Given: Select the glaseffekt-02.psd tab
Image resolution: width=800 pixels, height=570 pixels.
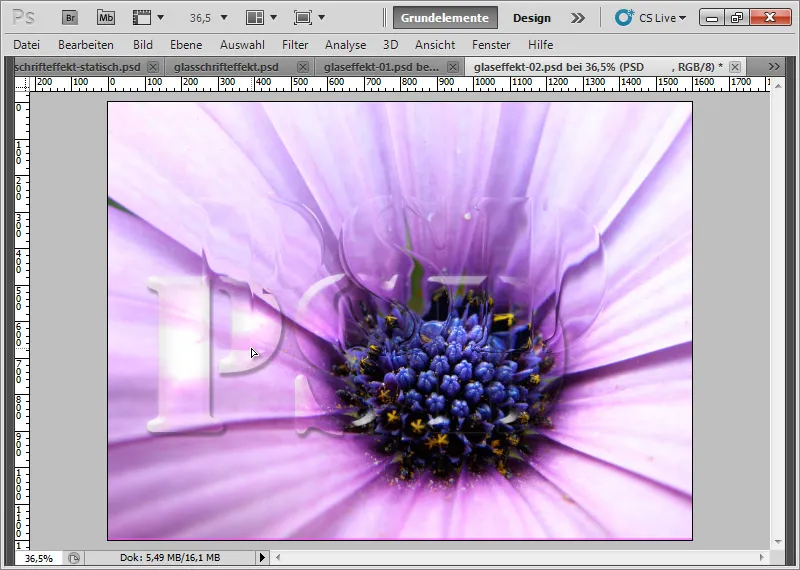Looking at the screenshot, I should click(598, 67).
